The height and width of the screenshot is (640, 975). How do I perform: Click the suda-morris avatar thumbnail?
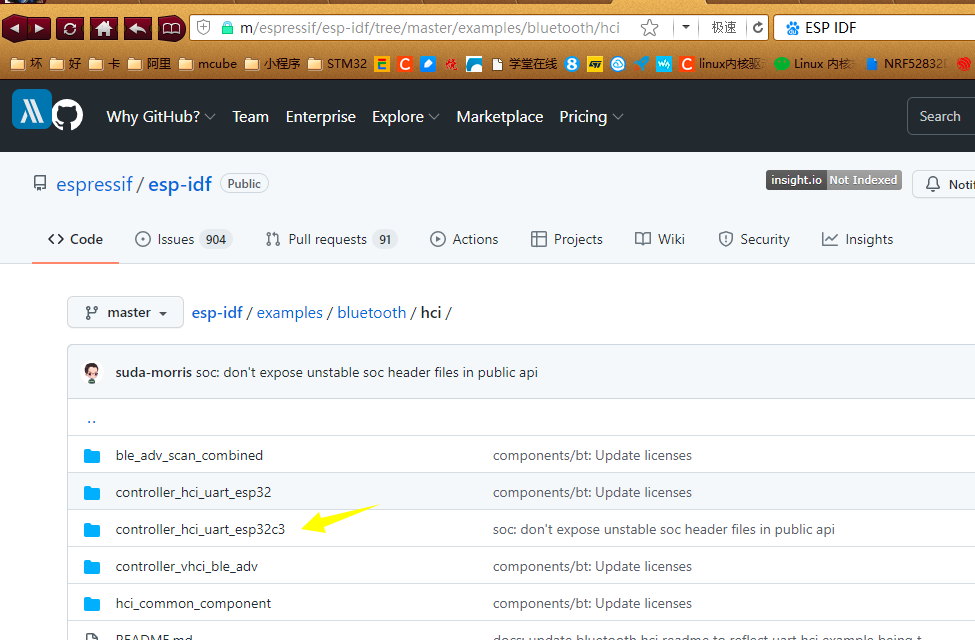pos(92,373)
